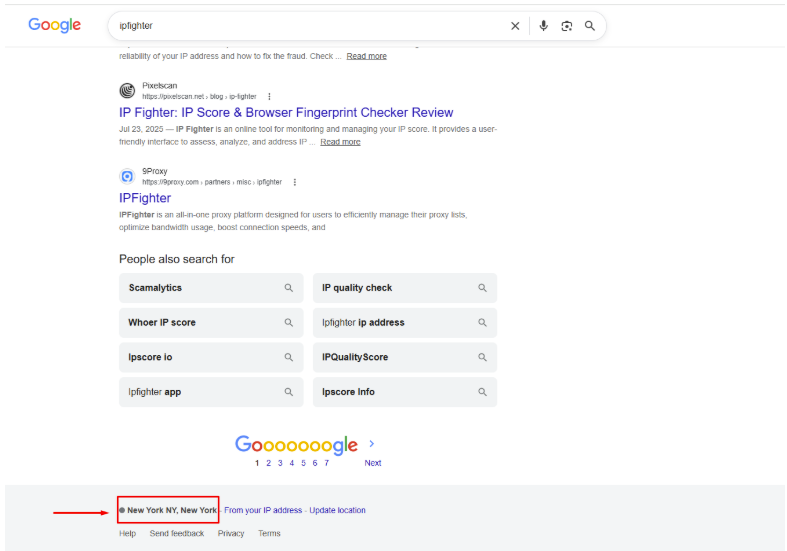This screenshot has height=551, width=787.
Task: Go to results page 7
Action: click(x=326, y=463)
